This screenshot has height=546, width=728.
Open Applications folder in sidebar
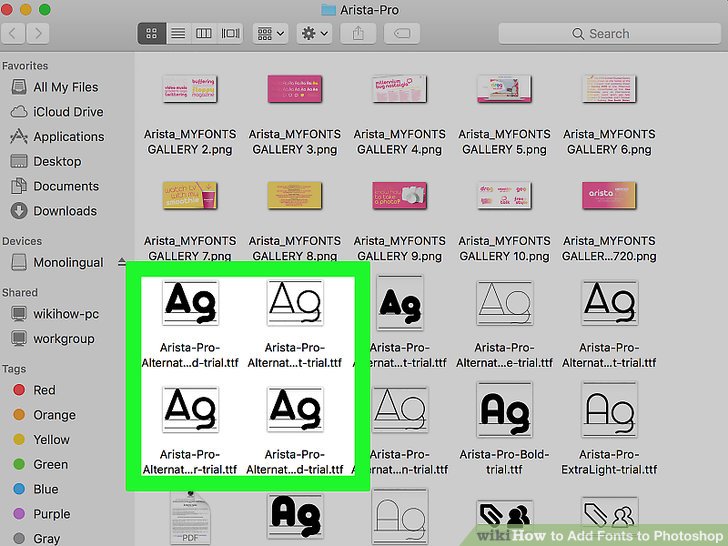point(57,136)
